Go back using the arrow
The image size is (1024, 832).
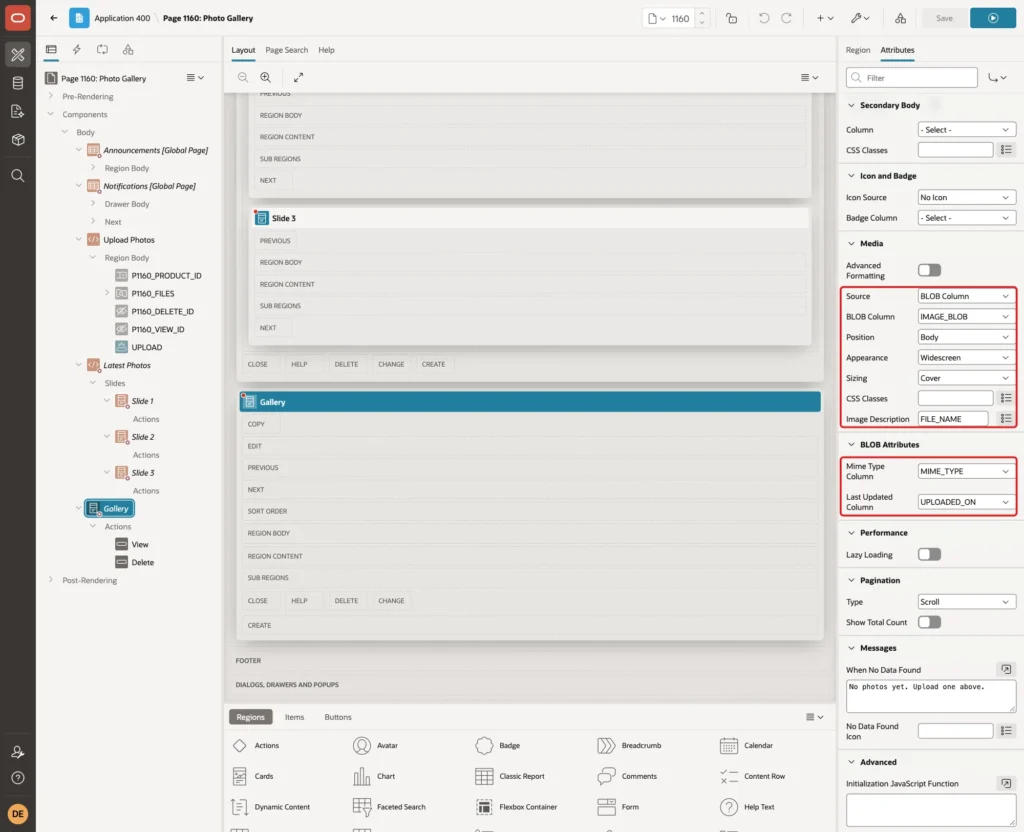coord(54,18)
